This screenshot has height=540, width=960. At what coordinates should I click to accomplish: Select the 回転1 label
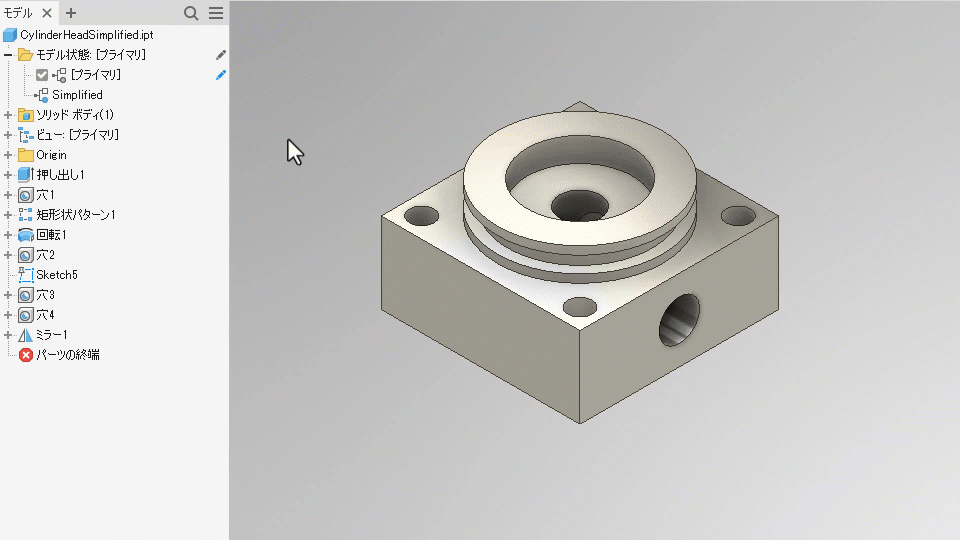[51, 235]
